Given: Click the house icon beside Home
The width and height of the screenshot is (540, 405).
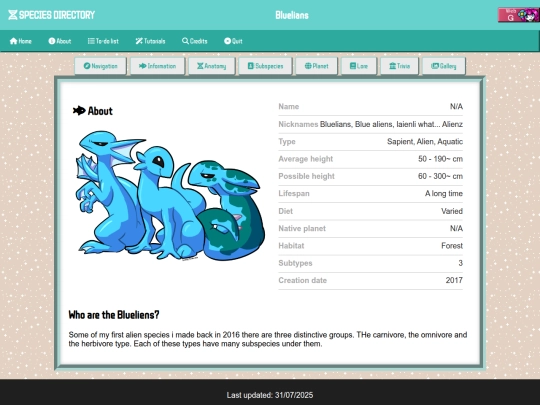Looking at the screenshot, I should [13, 41].
